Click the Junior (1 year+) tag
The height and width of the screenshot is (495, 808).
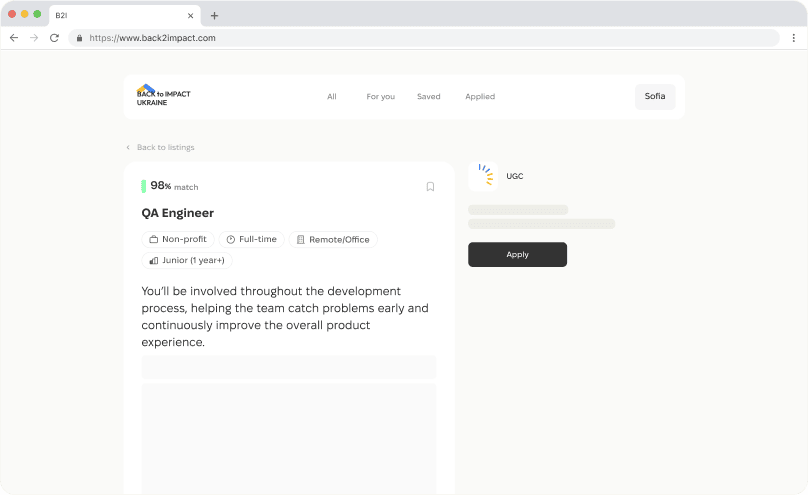point(187,261)
